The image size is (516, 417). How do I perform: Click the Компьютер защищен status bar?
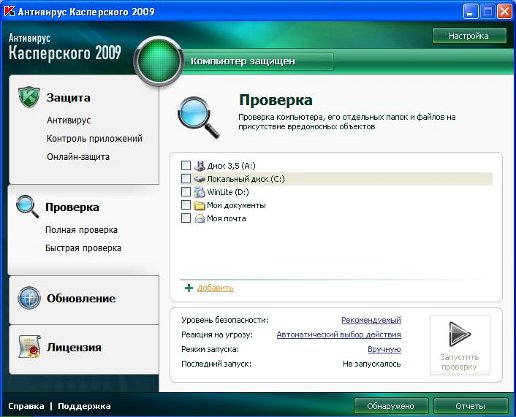(x=258, y=61)
